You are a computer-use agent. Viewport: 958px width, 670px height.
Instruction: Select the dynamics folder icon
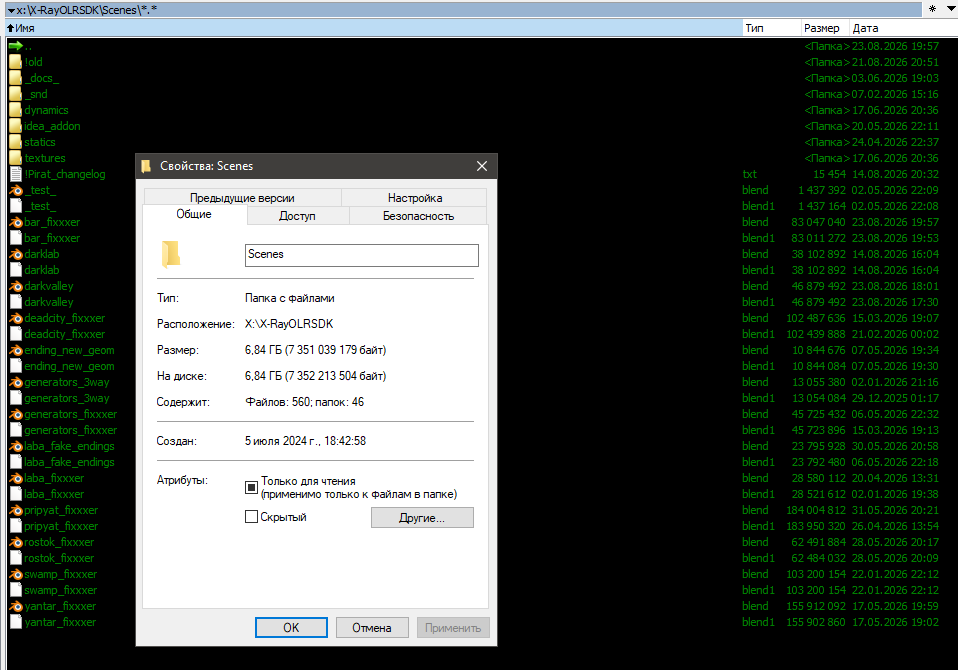click(x=15, y=110)
